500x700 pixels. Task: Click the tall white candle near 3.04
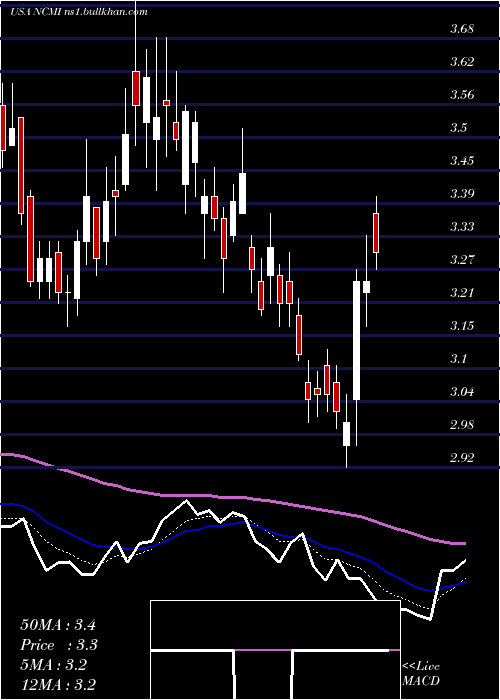click(356, 340)
